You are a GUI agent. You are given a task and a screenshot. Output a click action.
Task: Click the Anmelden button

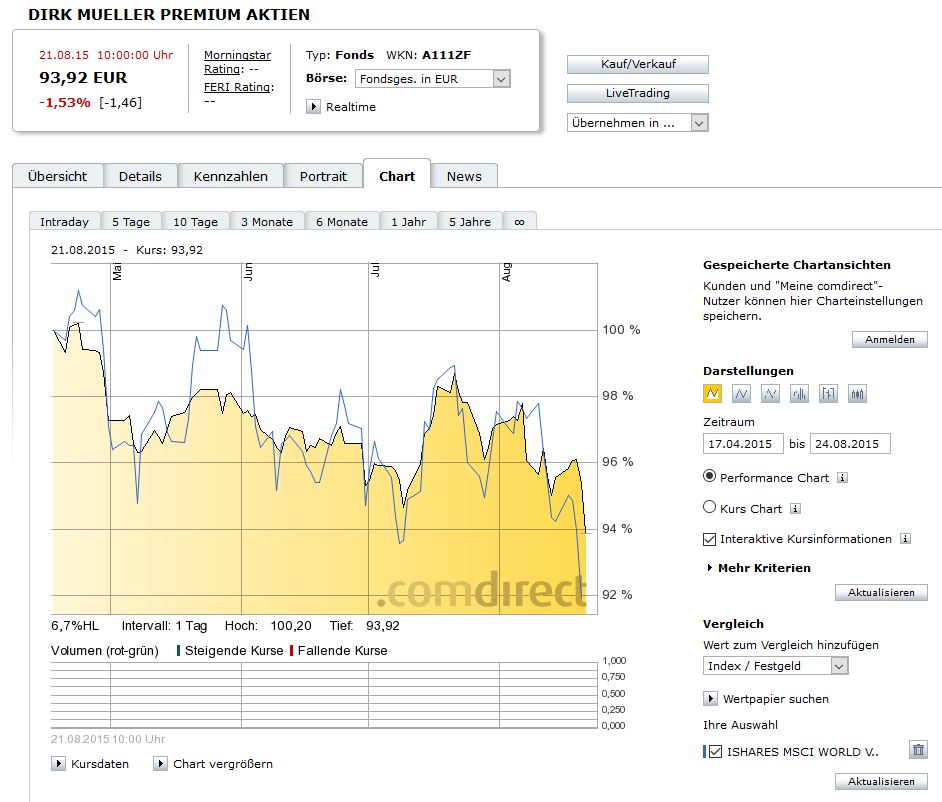[x=890, y=339]
